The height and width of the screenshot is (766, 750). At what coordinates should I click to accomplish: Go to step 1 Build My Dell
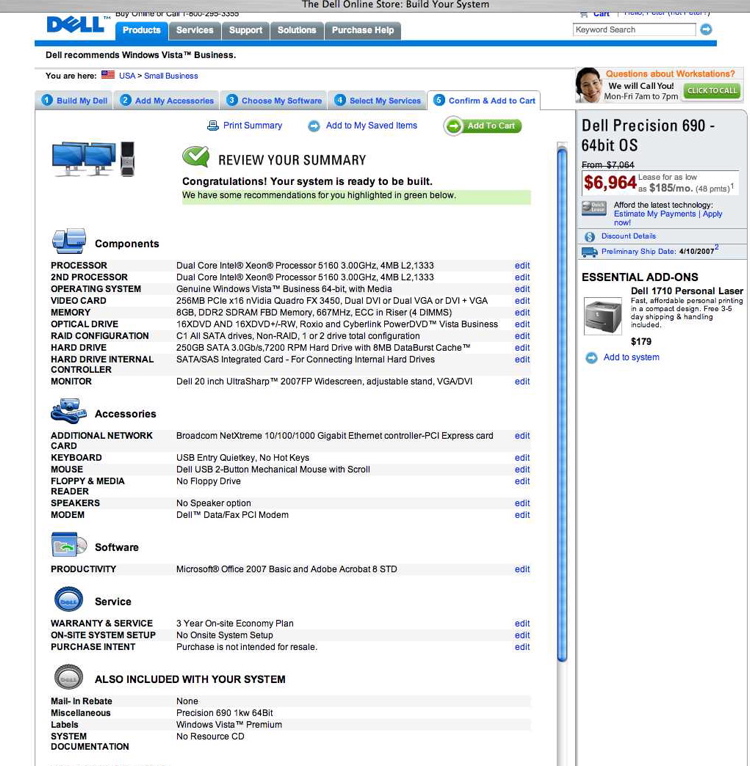(74, 101)
